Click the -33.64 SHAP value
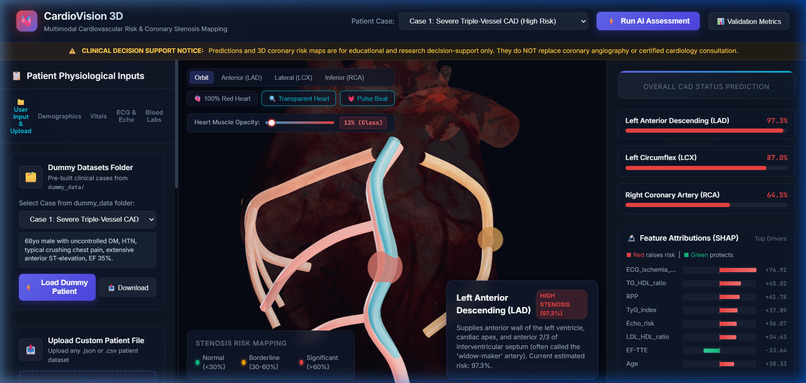Viewport: 806px width, 383px height. 776,350
